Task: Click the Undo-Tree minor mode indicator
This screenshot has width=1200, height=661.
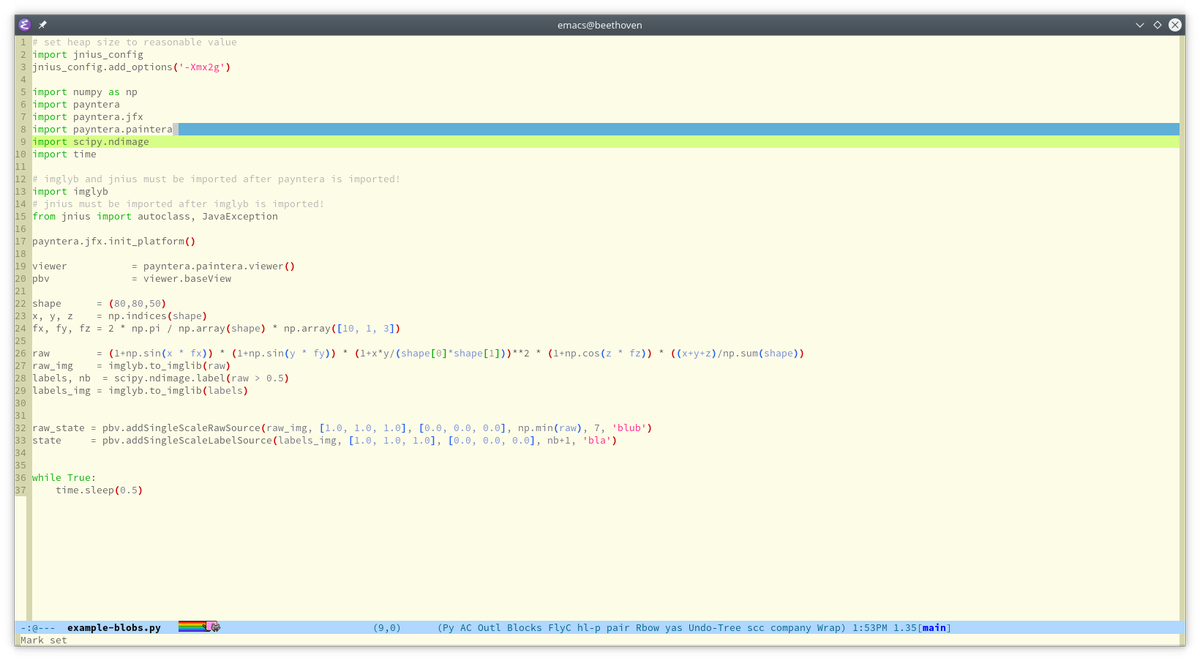Action: tap(714, 628)
